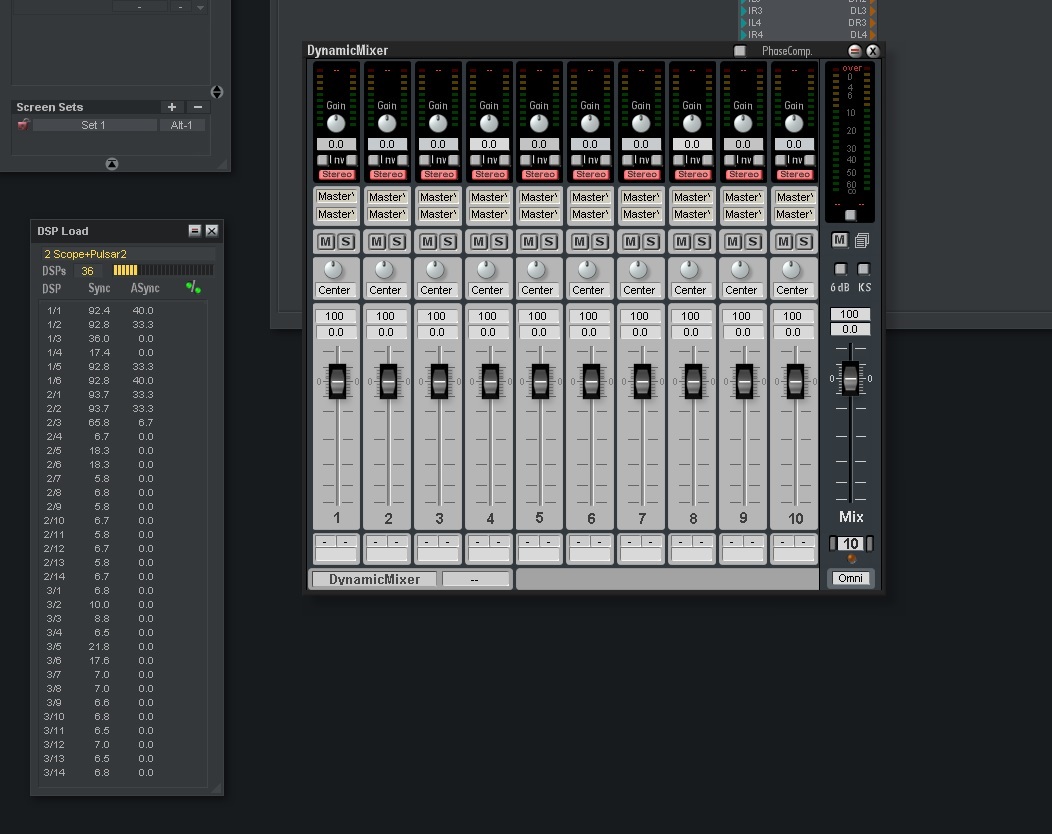Viewport: 1052px width, 834px height.
Task: Click the Omni output button
Action: click(850, 578)
